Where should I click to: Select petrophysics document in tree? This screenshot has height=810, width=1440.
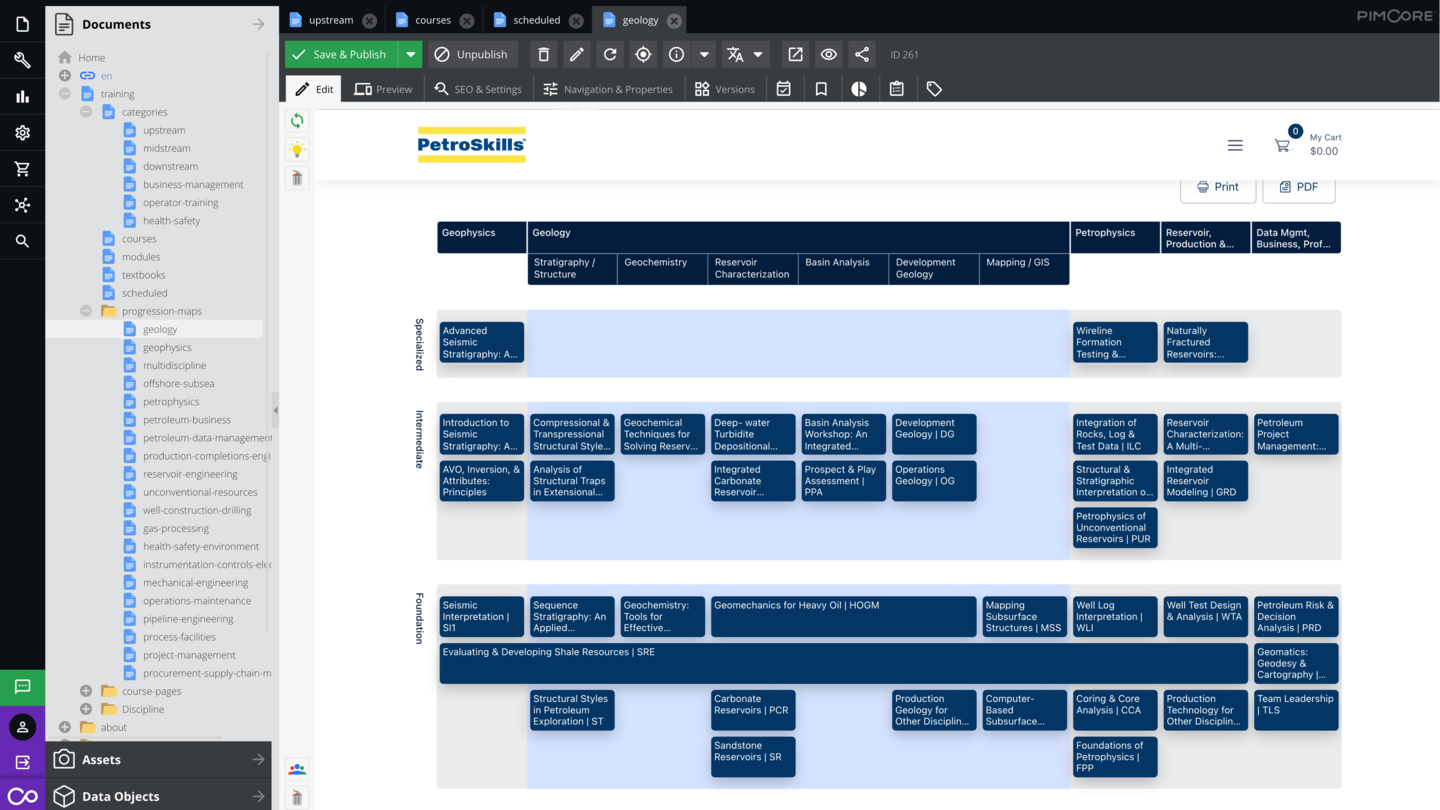click(171, 402)
